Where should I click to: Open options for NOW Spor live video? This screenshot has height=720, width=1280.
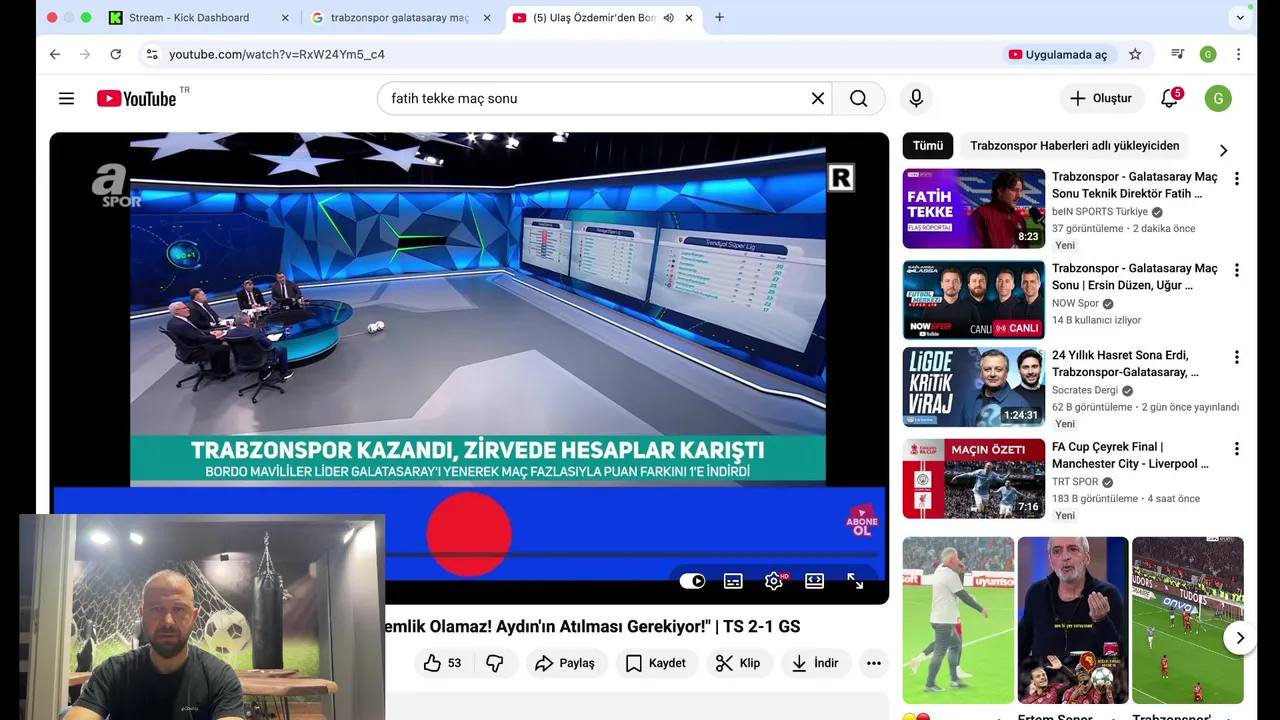click(1237, 270)
